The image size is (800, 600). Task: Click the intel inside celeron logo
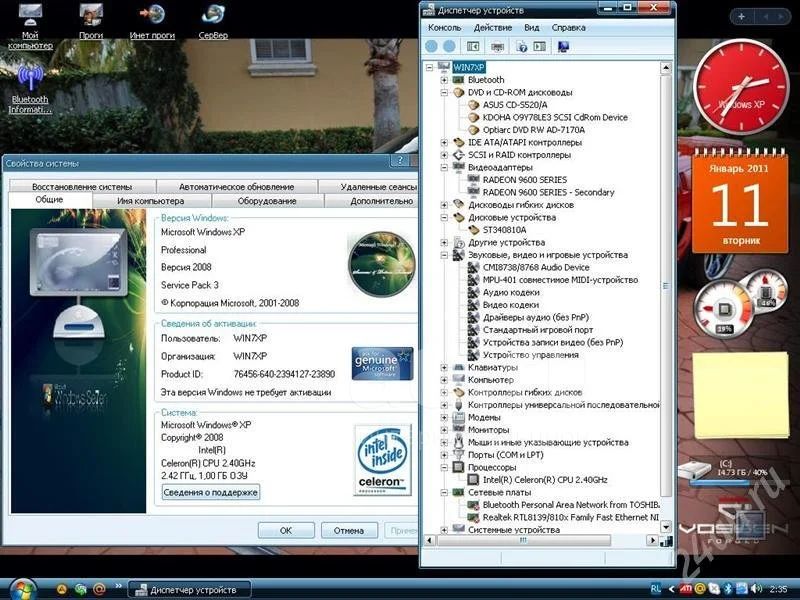point(382,460)
